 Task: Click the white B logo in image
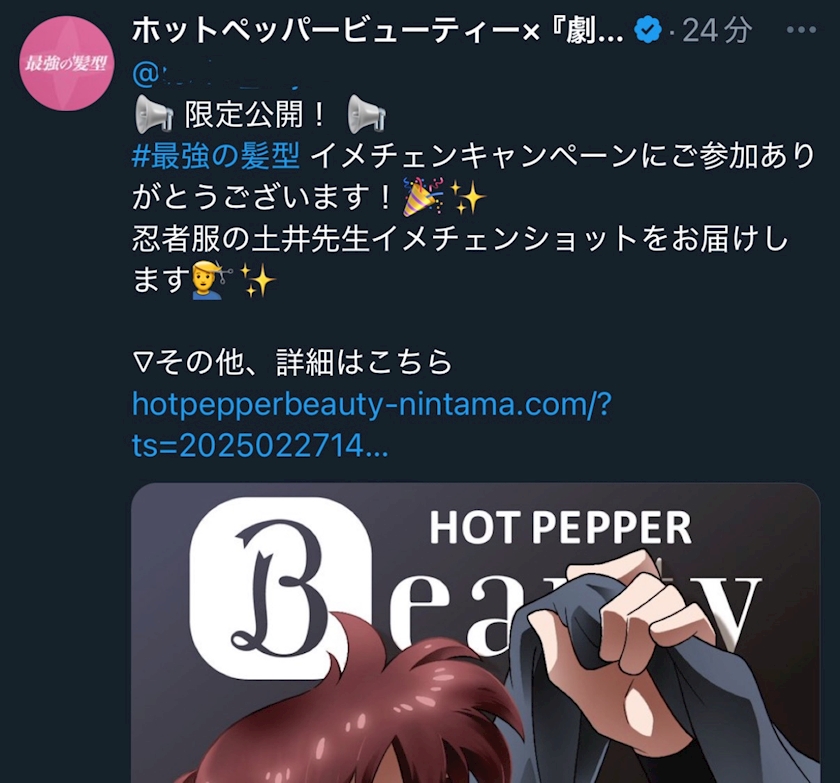(x=281, y=588)
